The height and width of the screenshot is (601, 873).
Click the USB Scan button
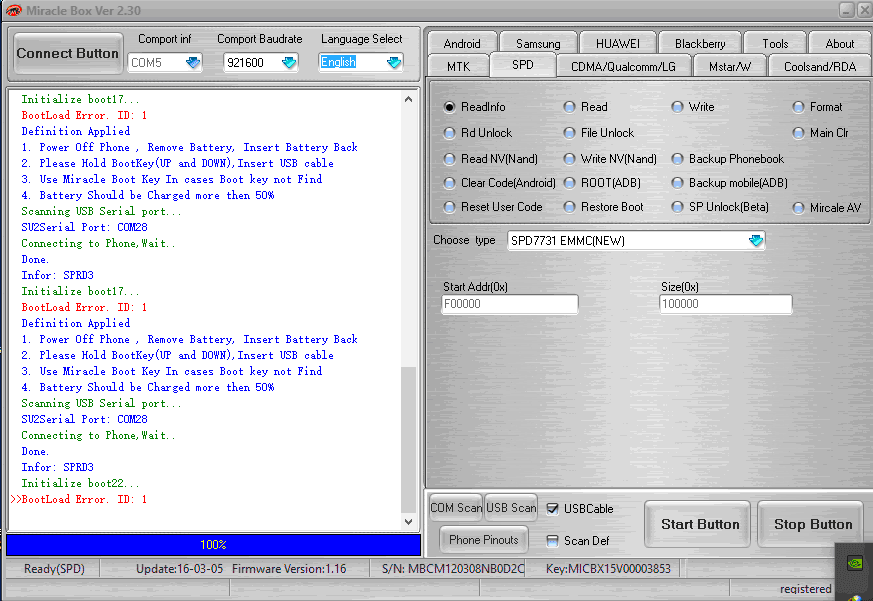point(511,507)
